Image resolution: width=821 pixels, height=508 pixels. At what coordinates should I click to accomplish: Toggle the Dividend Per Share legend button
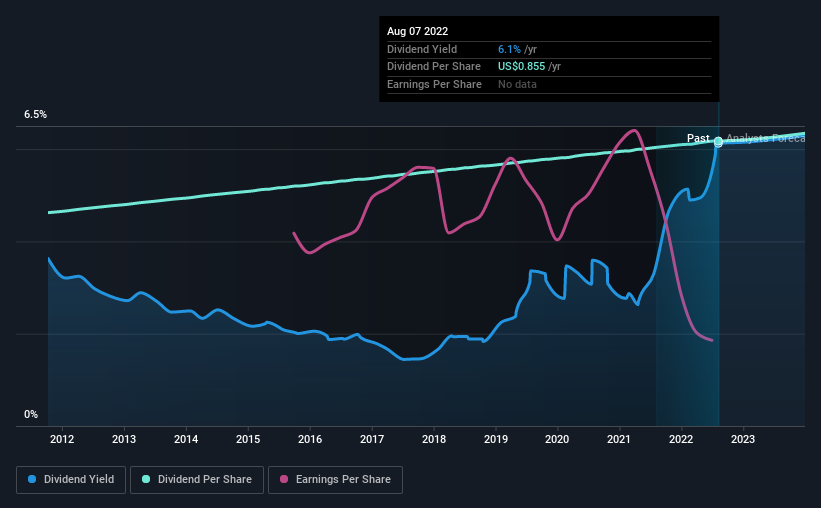pos(197,480)
